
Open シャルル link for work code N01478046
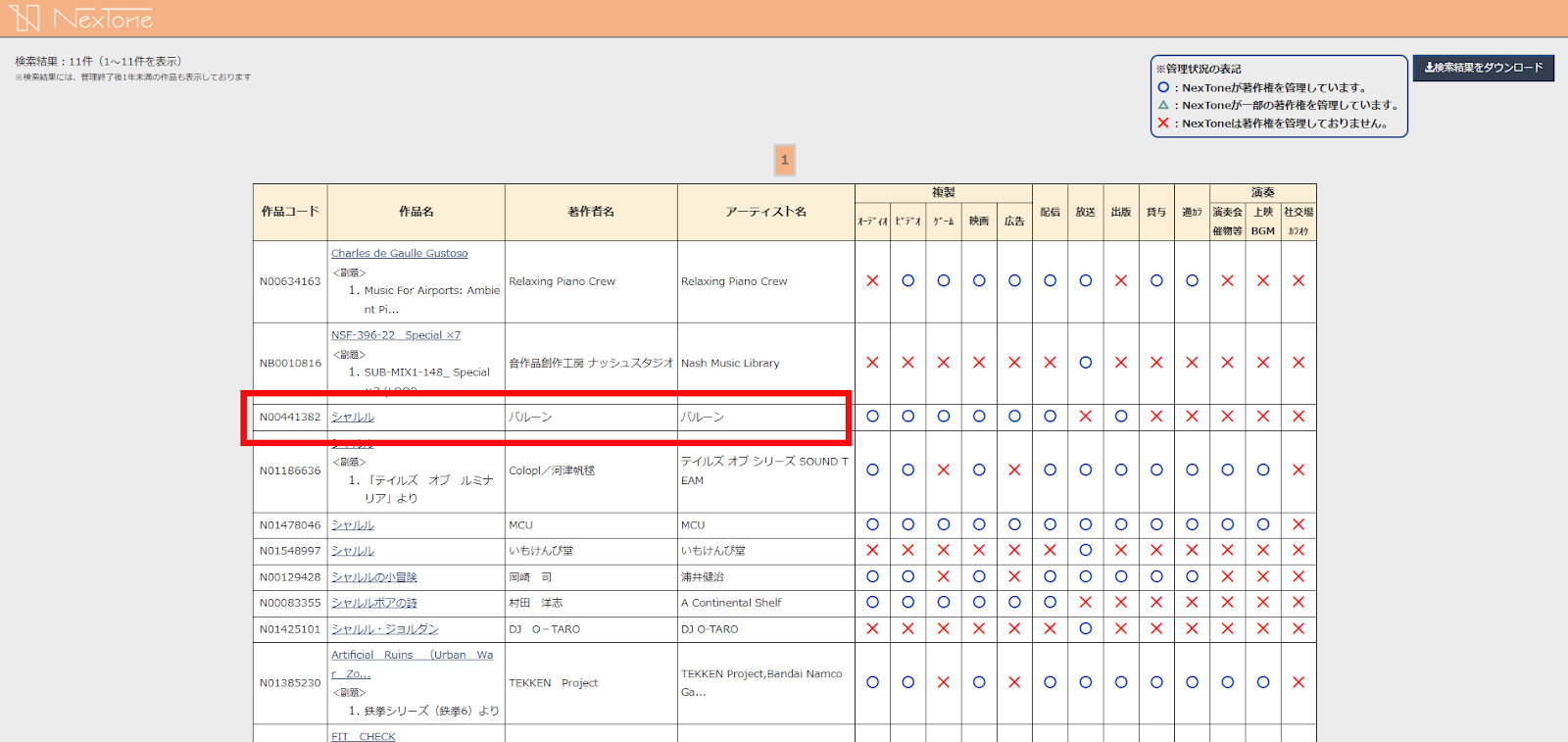(x=353, y=525)
